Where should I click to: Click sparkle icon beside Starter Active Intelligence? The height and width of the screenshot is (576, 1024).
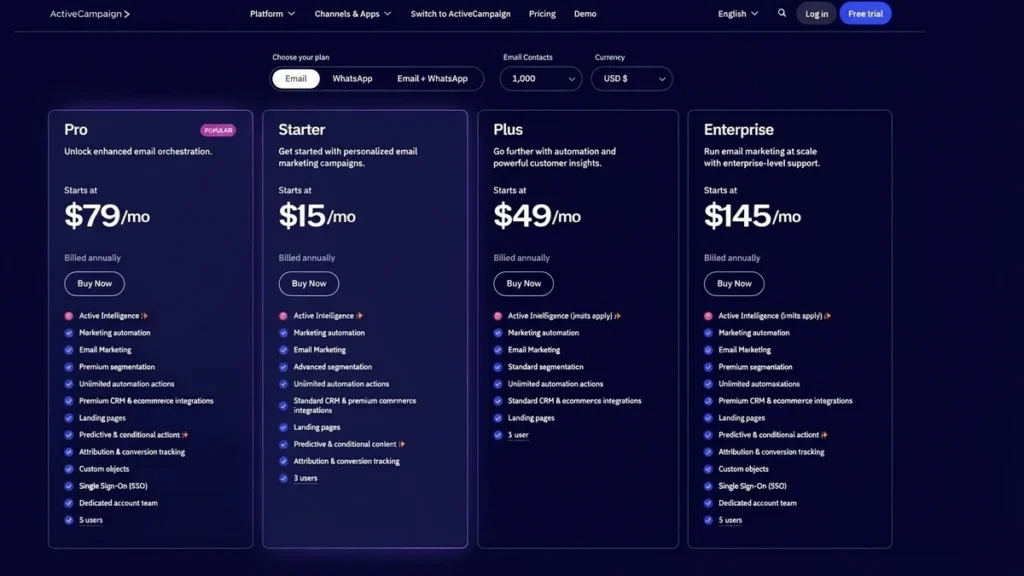[x=359, y=316]
